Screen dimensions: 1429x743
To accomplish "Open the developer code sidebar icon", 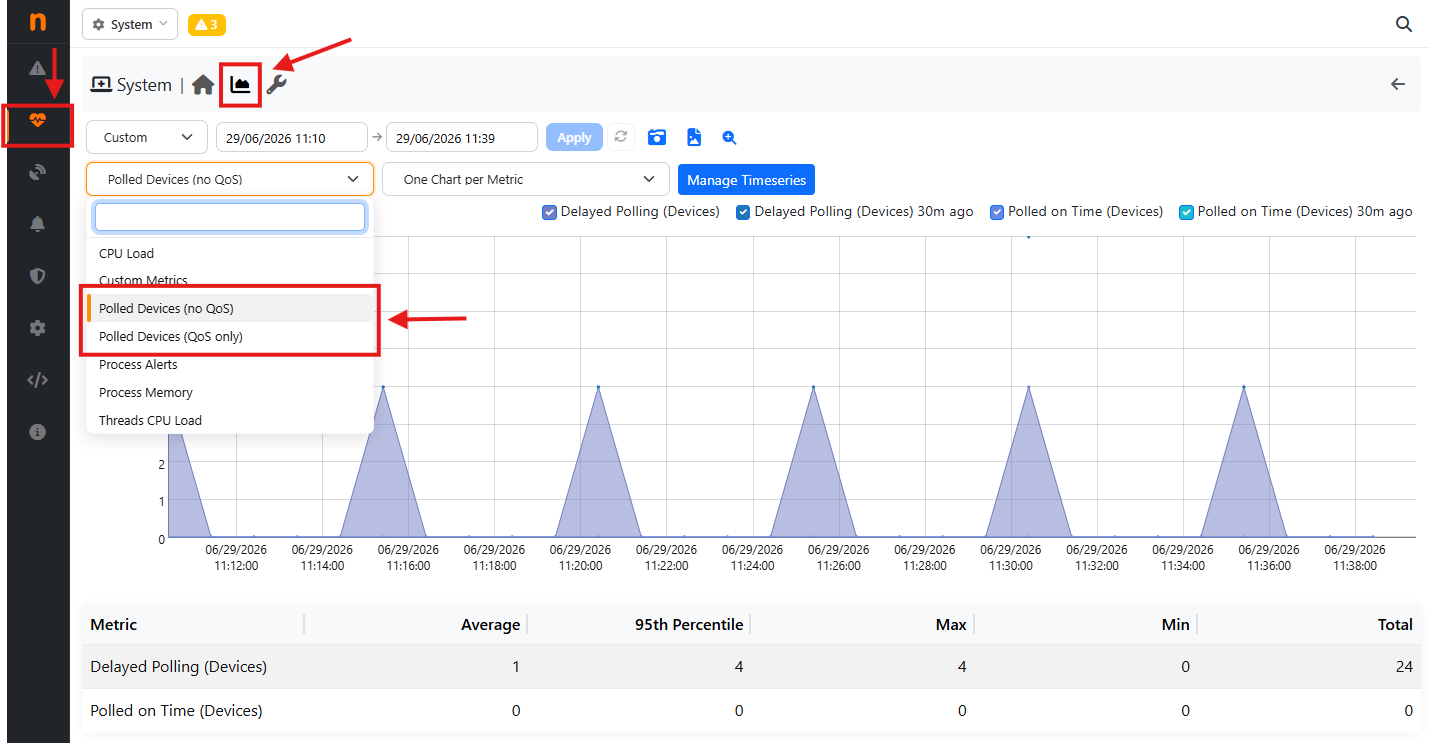I will tap(38, 380).
